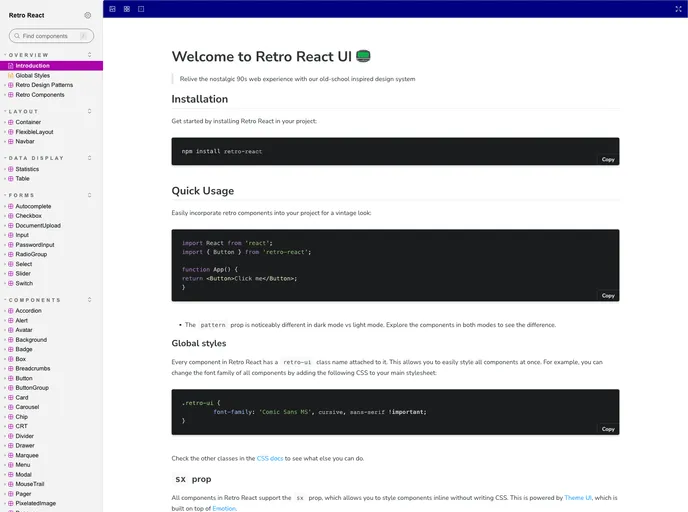Click the Alert component icon

coord(11,320)
